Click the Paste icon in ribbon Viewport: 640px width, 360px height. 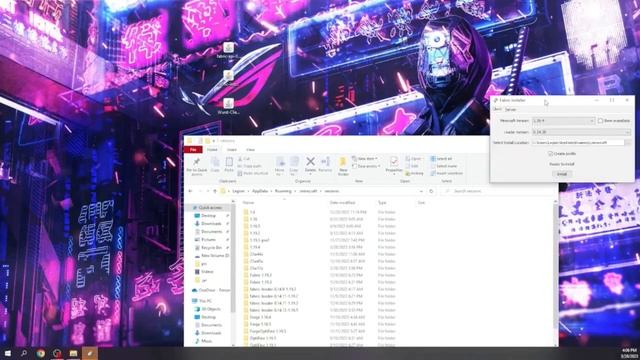coord(229,162)
